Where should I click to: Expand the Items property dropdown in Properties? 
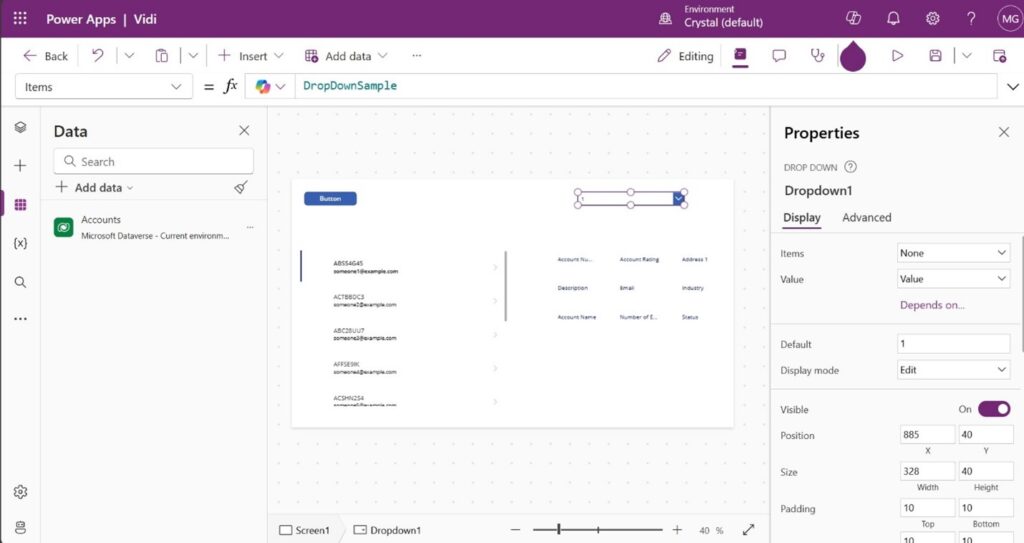click(954, 253)
